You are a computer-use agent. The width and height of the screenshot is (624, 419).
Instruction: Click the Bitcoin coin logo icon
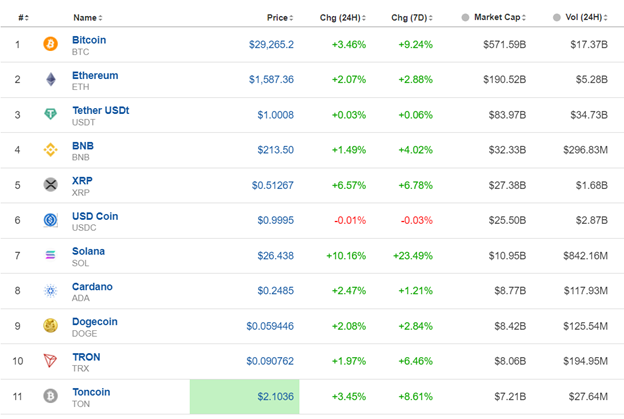tap(51, 44)
